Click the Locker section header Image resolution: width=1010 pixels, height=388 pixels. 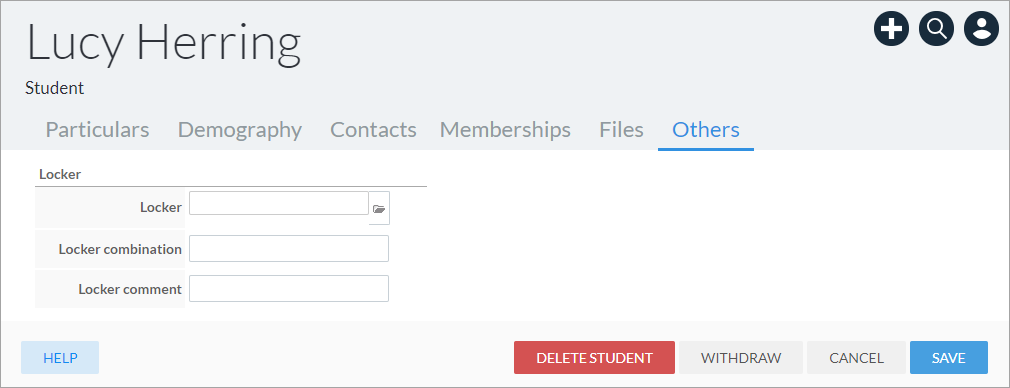60,174
